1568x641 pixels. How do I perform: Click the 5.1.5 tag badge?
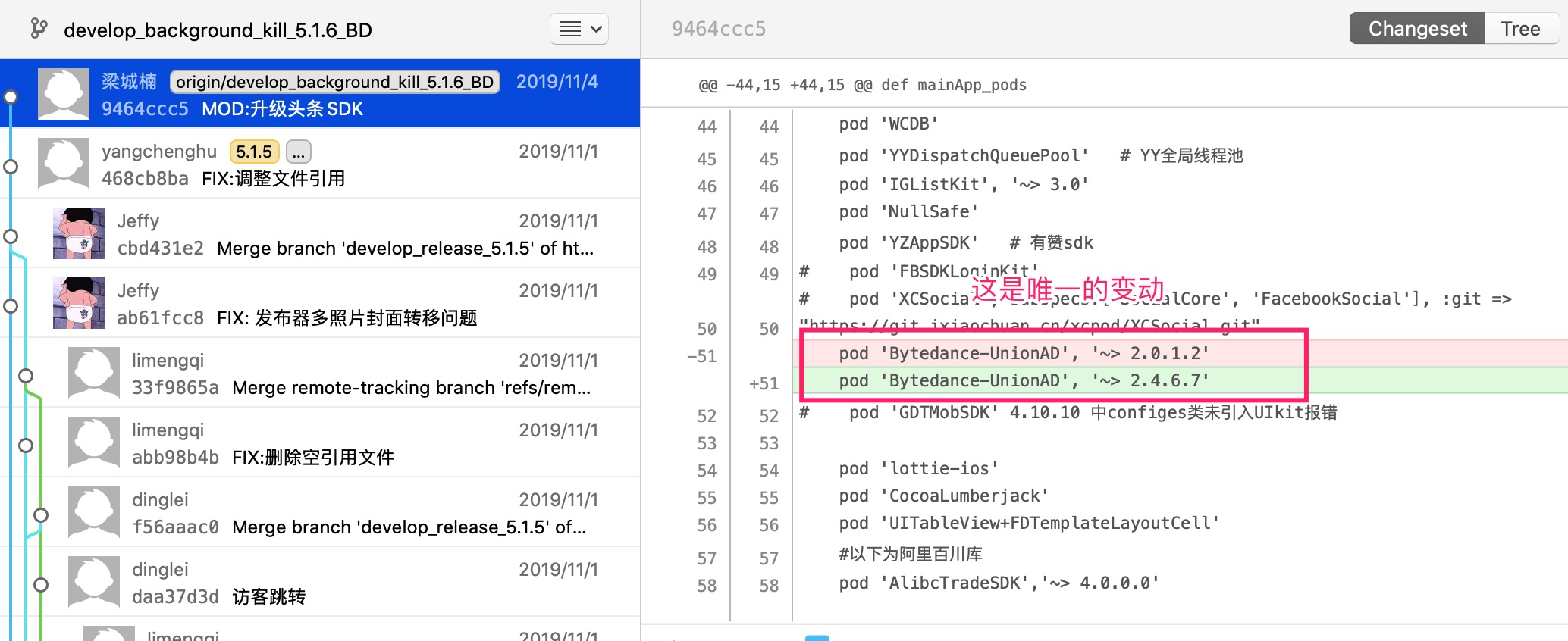coord(254,152)
